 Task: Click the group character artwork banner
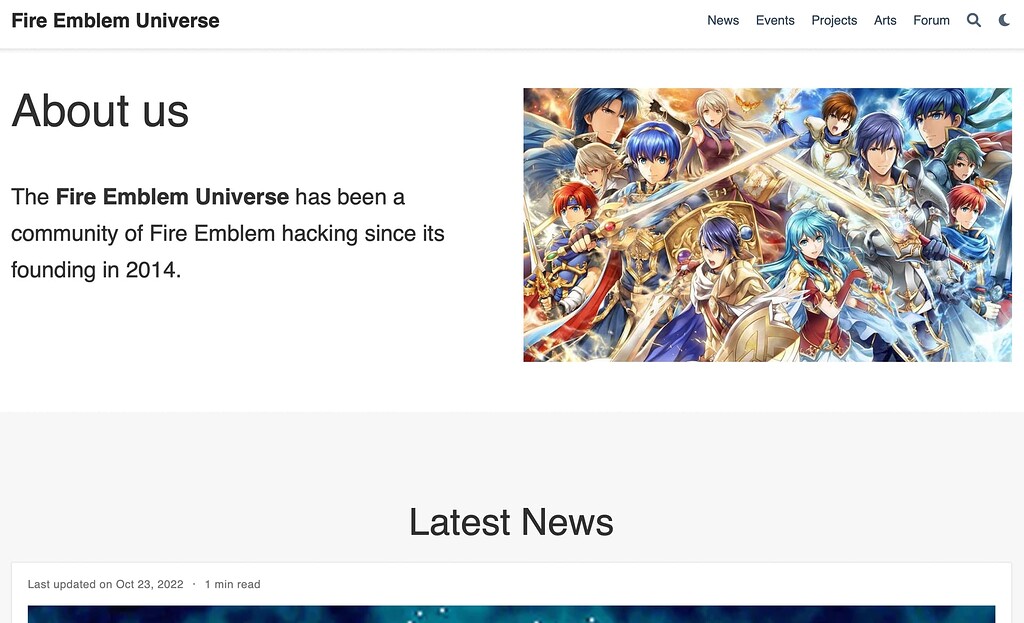[767, 224]
